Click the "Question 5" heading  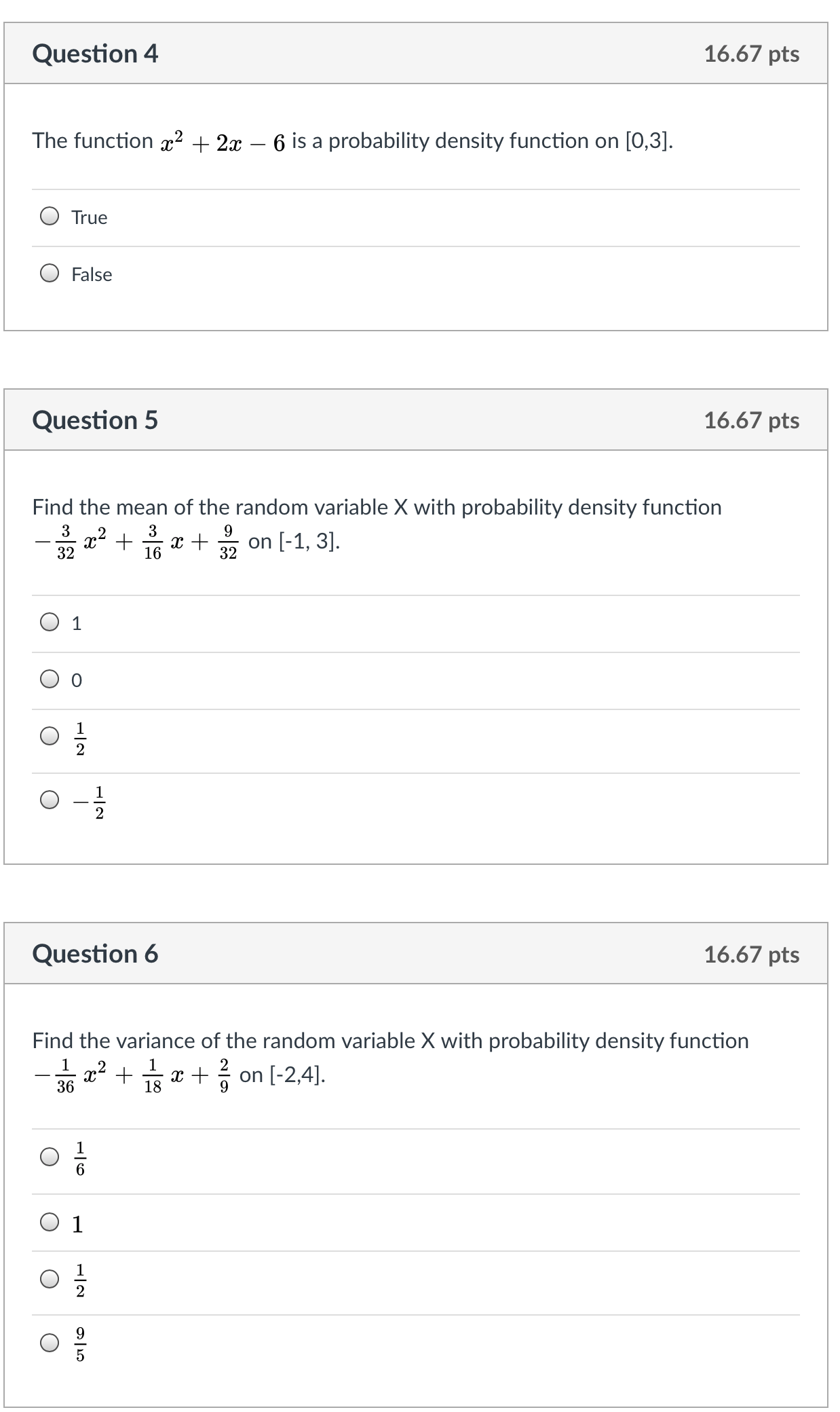pos(95,420)
